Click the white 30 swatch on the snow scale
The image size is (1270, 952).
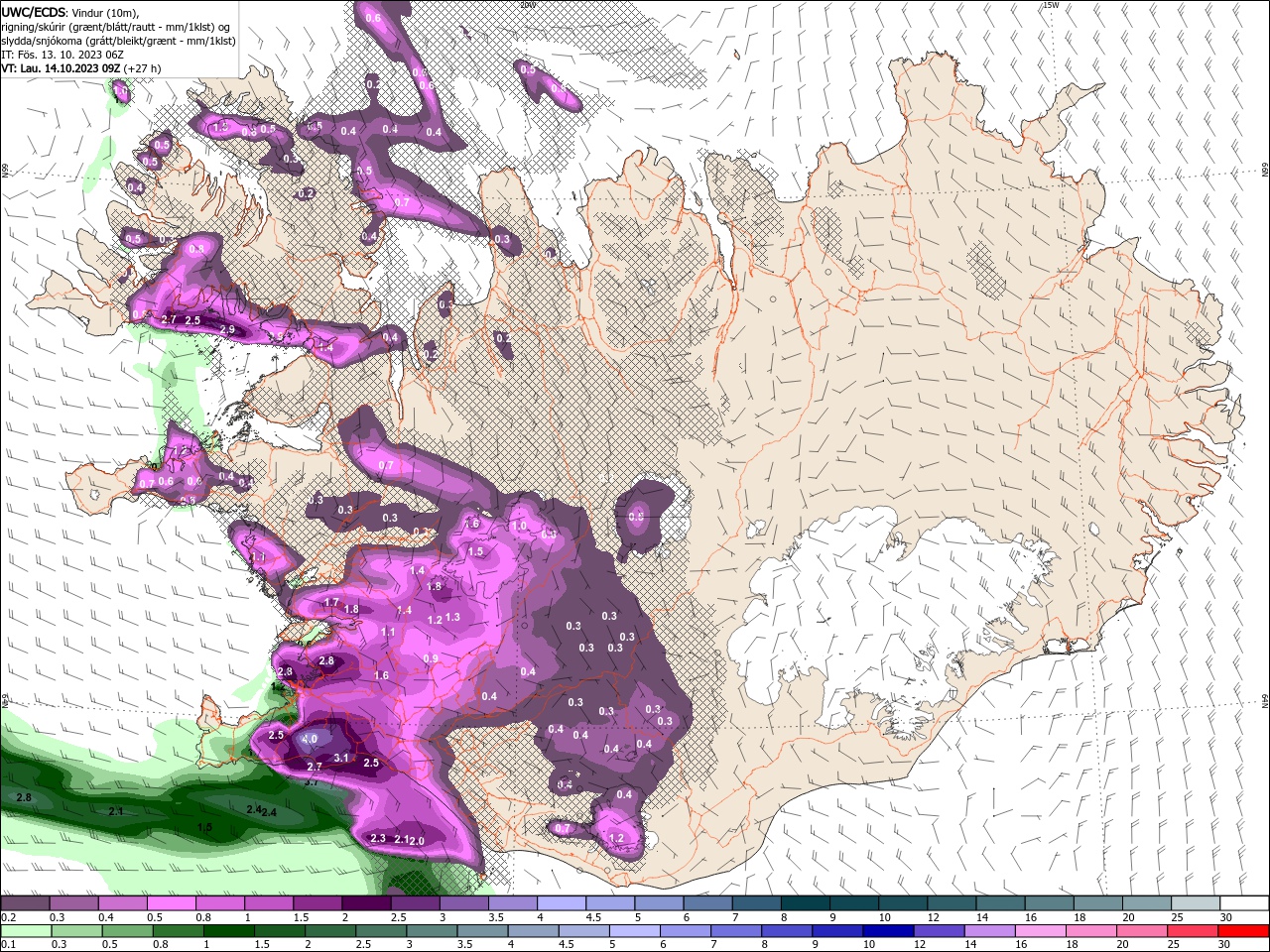pos(1244,903)
